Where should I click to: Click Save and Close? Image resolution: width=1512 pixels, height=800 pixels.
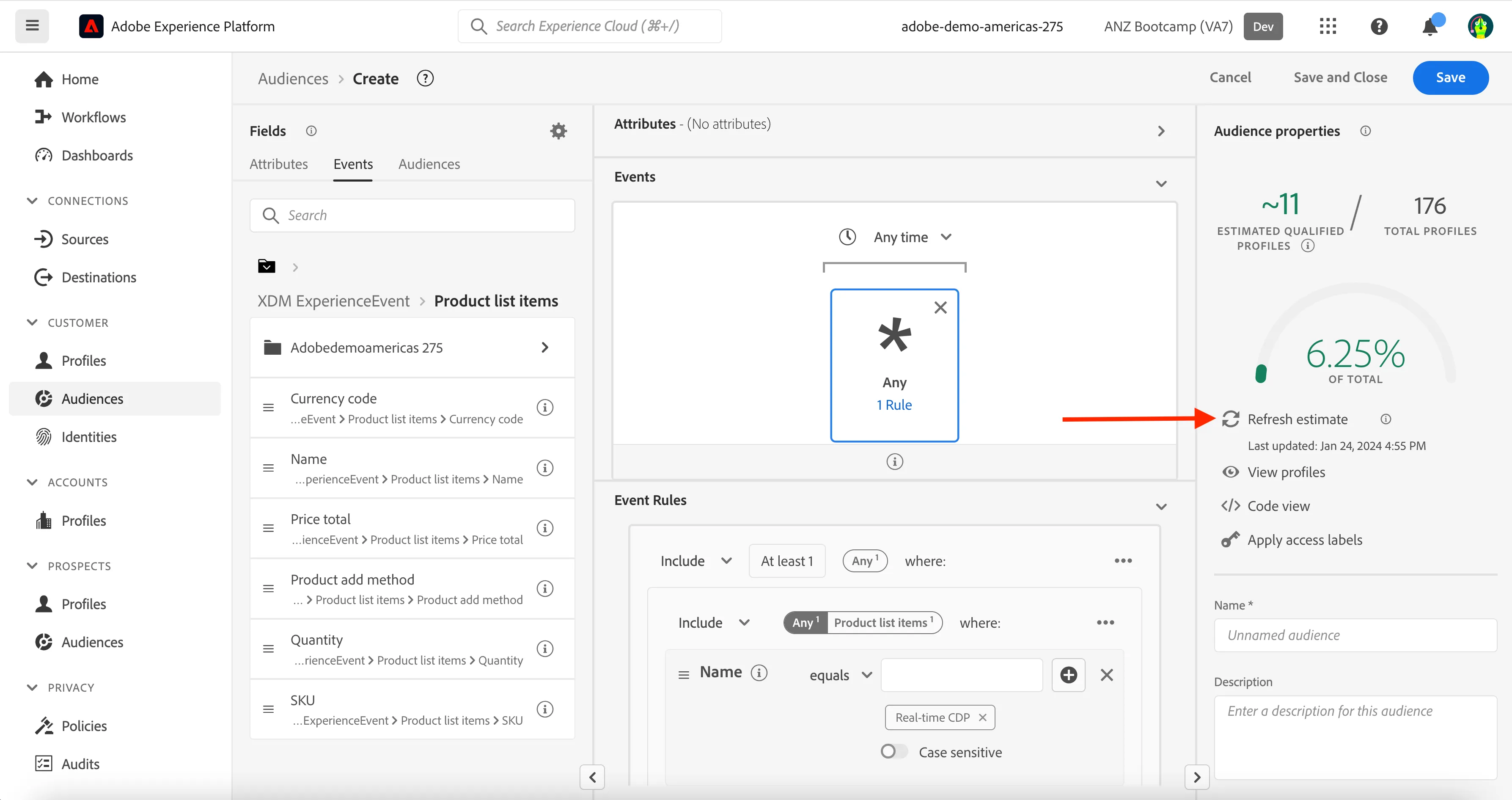pyautogui.click(x=1340, y=77)
